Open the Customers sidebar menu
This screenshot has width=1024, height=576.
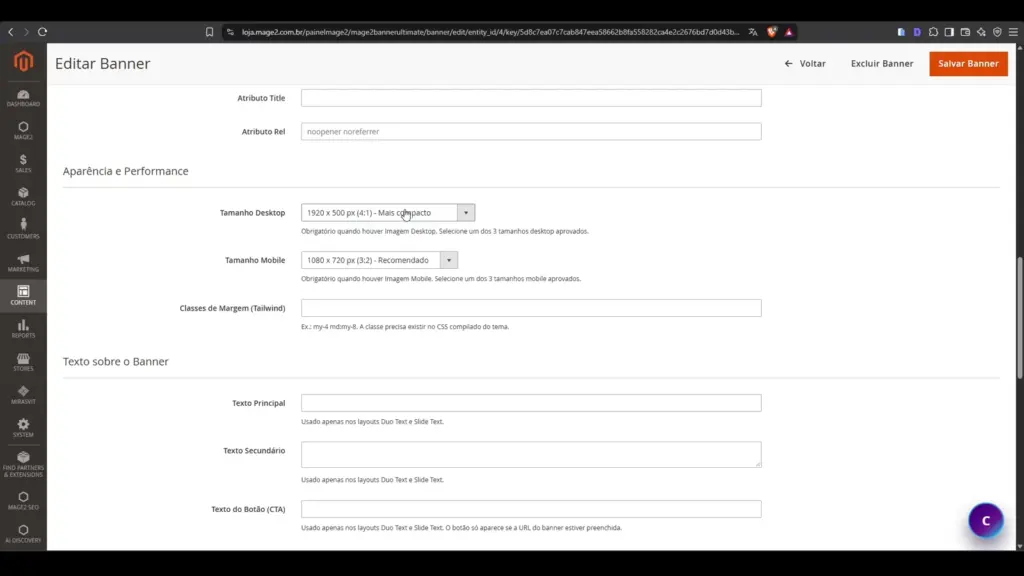point(23,229)
